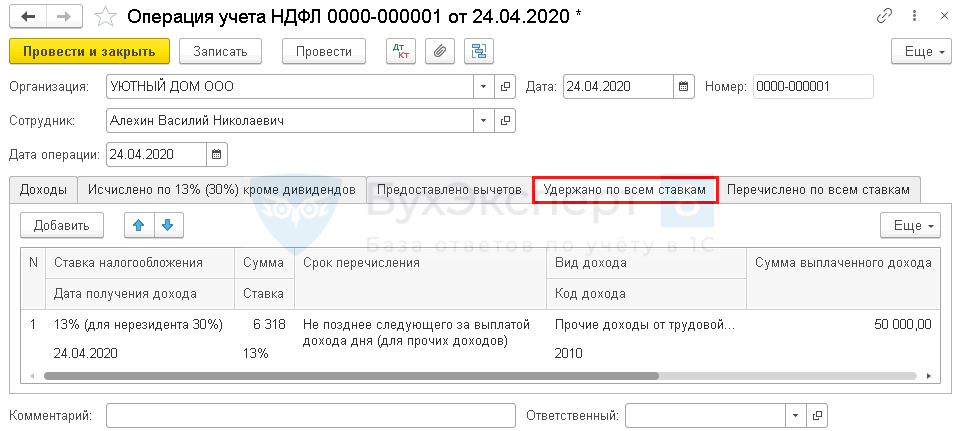Expand the Организация dropdown list

483,86
